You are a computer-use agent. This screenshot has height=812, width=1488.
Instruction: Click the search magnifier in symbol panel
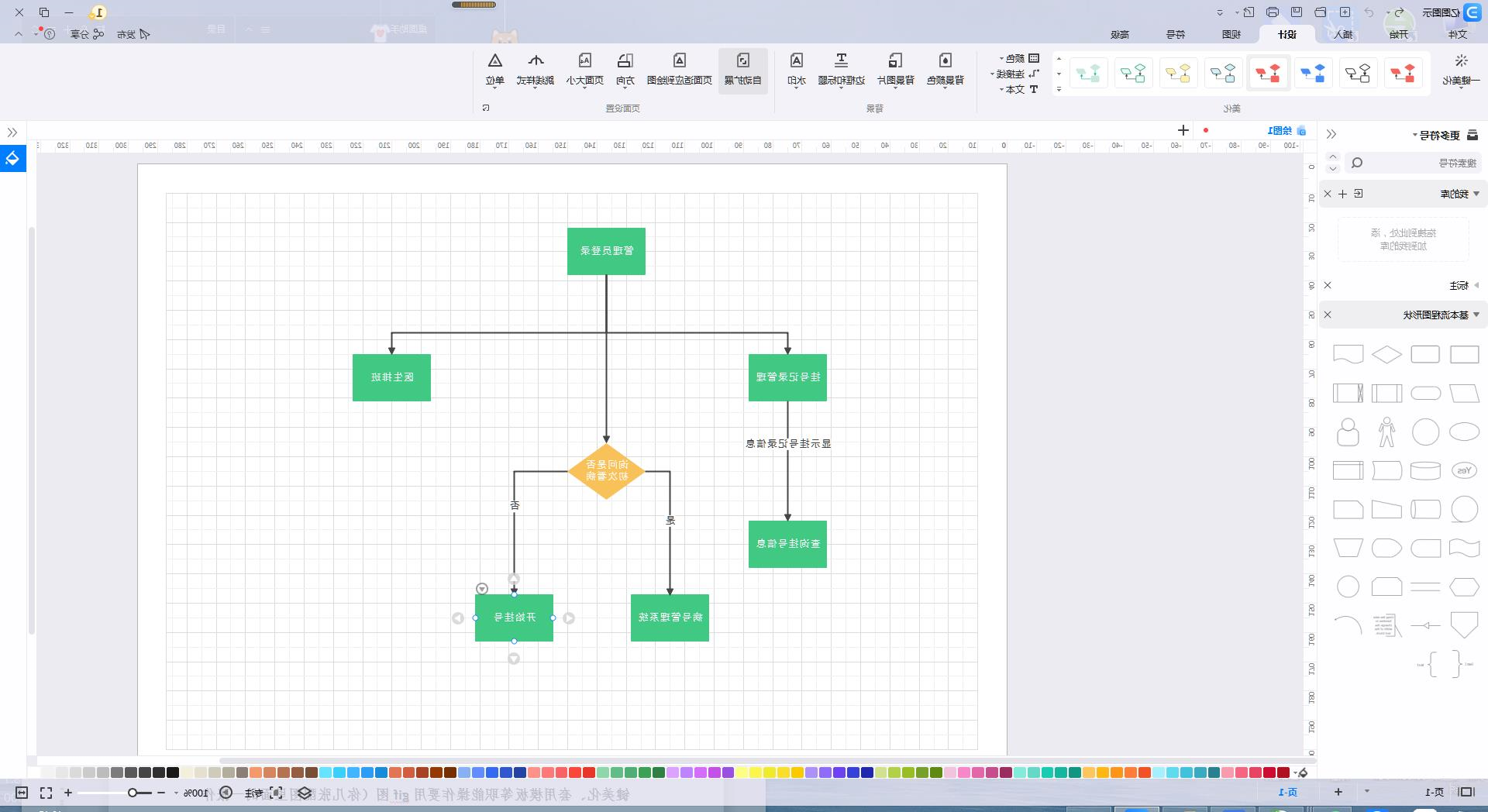1356,163
